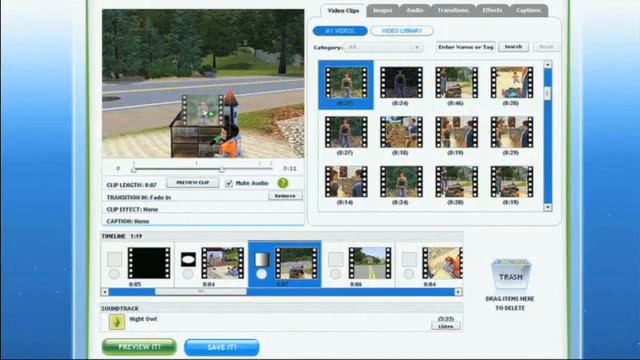Click Remove button next to transition
Viewport: 640px width, 360px height.
[x=285, y=196]
